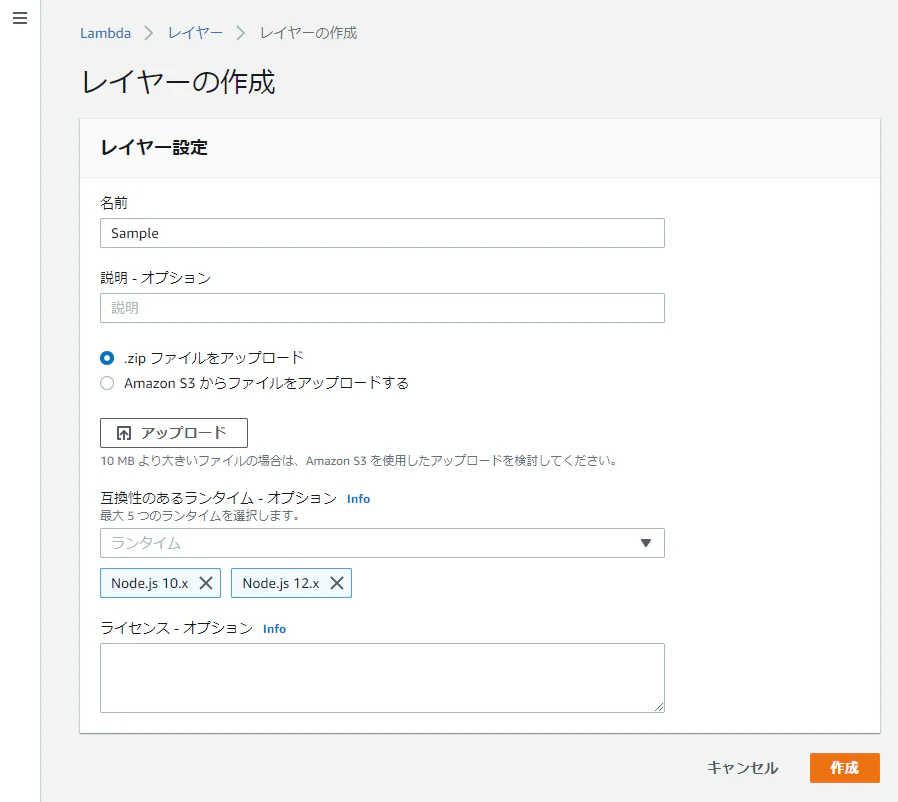The width and height of the screenshot is (898, 802).
Task: Open Info link next to ライセンス
Action: pyautogui.click(x=274, y=629)
